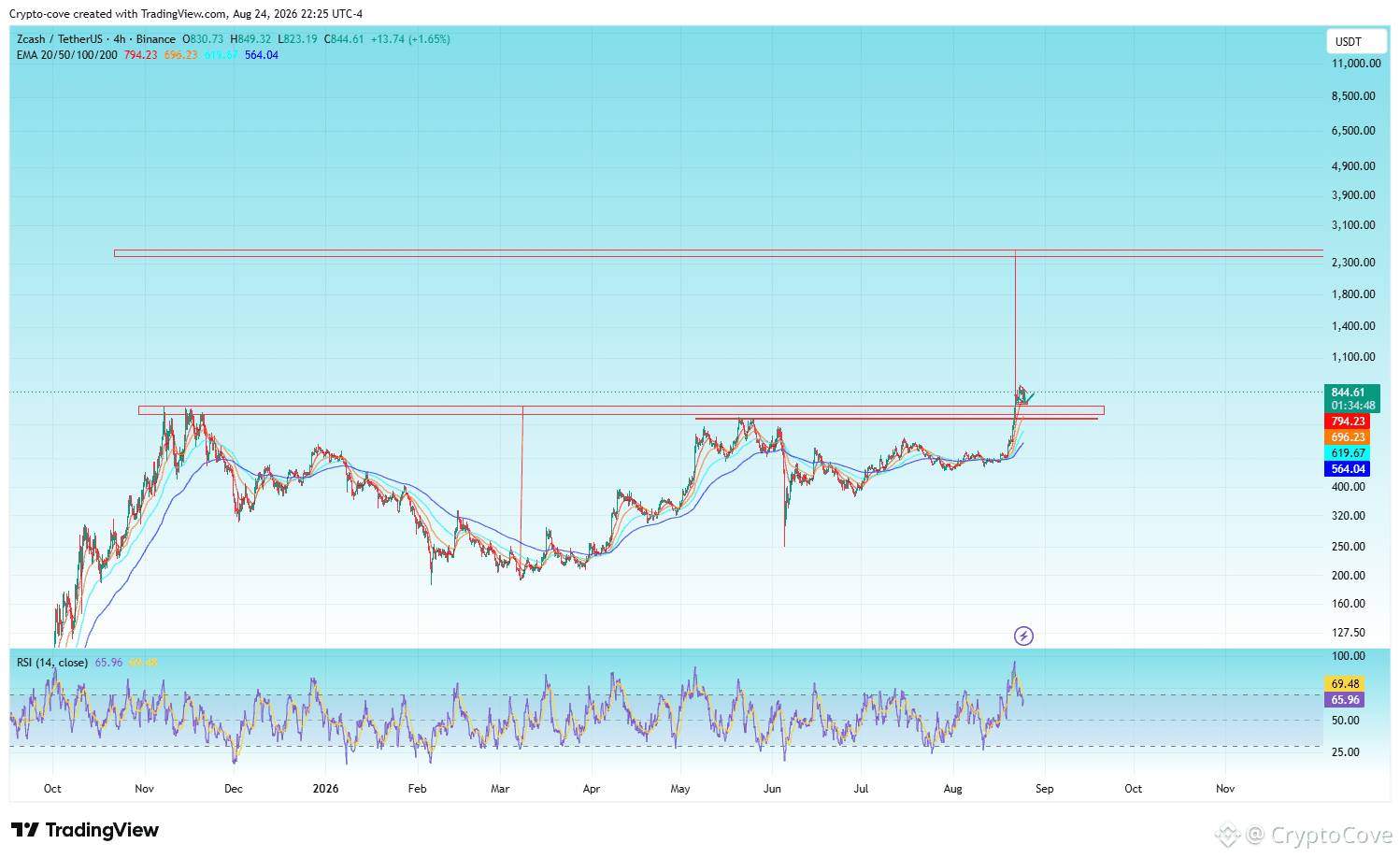This screenshot has width=1400, height=858.
Task: Click the 3,900.00 price axis label
Action: [1353, 195]
